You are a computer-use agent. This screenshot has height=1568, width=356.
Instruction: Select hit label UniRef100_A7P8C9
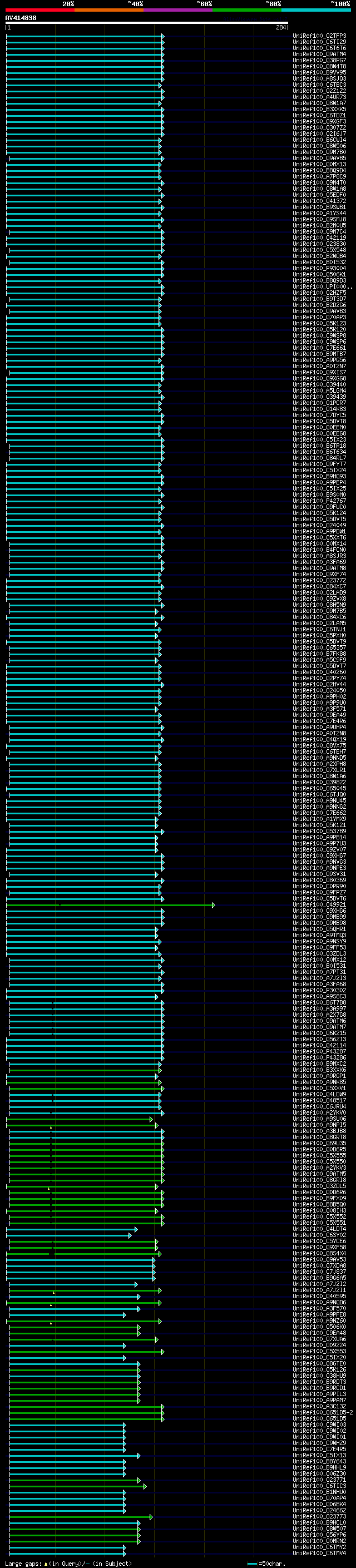pos(319,176)
